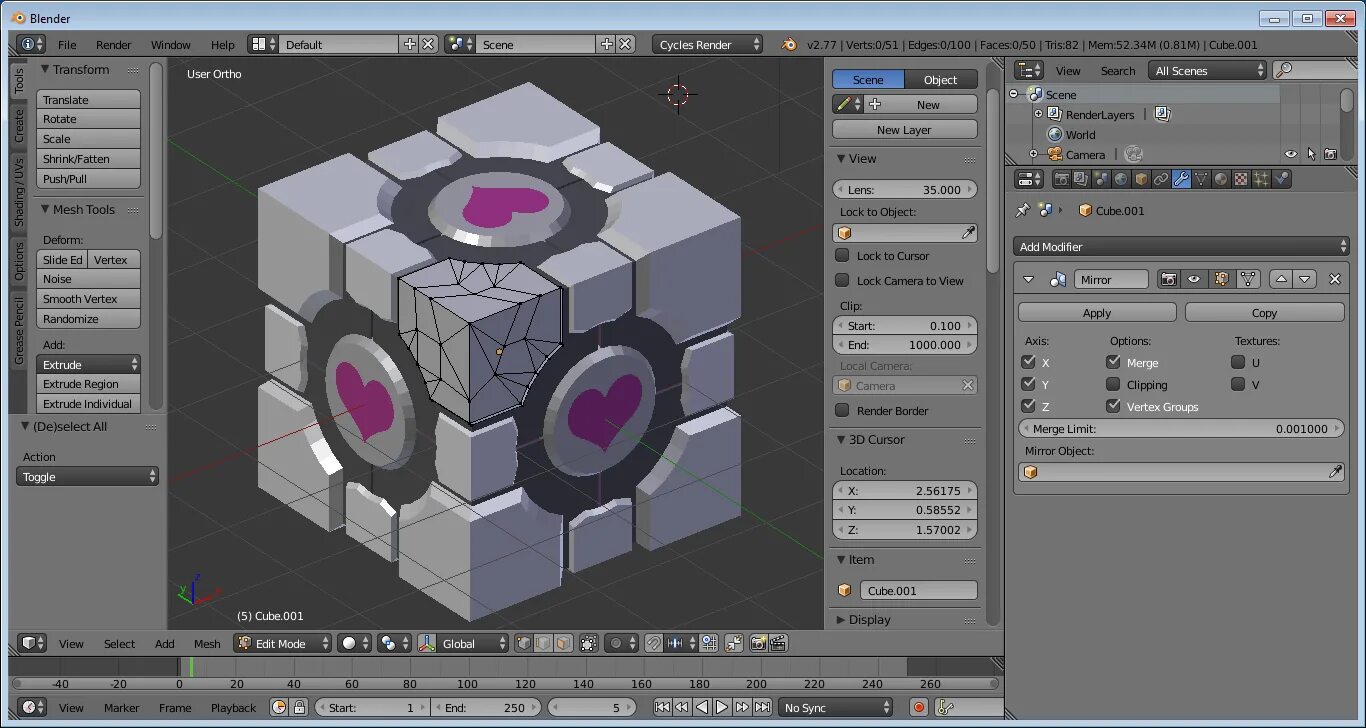The width and height of the screenshot is (1366, 728).
Task: Toggle modifier edit-mode display icon for Mirror
Action: click(x=1221, y=279)
